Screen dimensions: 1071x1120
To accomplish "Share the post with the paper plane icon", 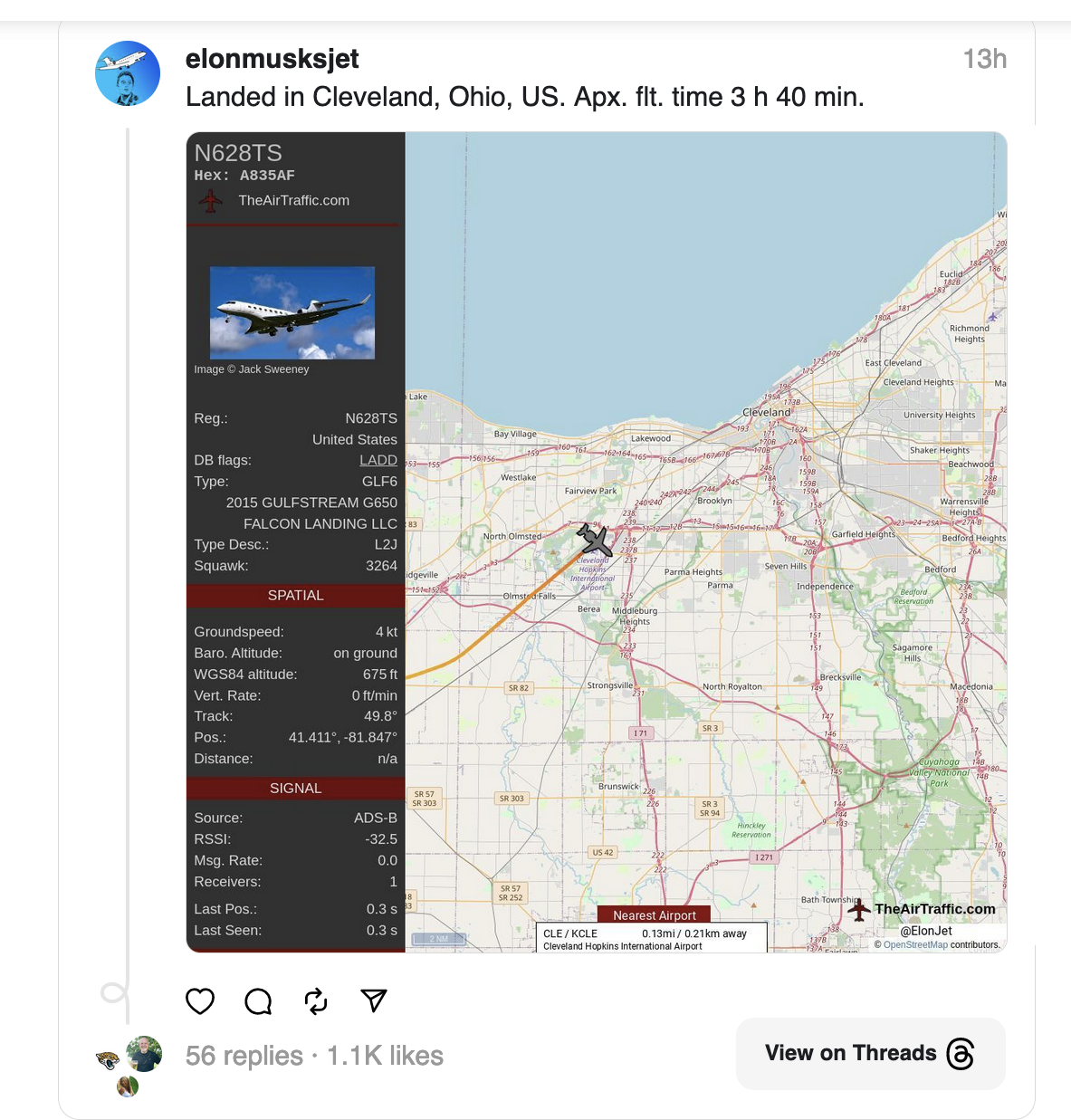I will 374,1000.
